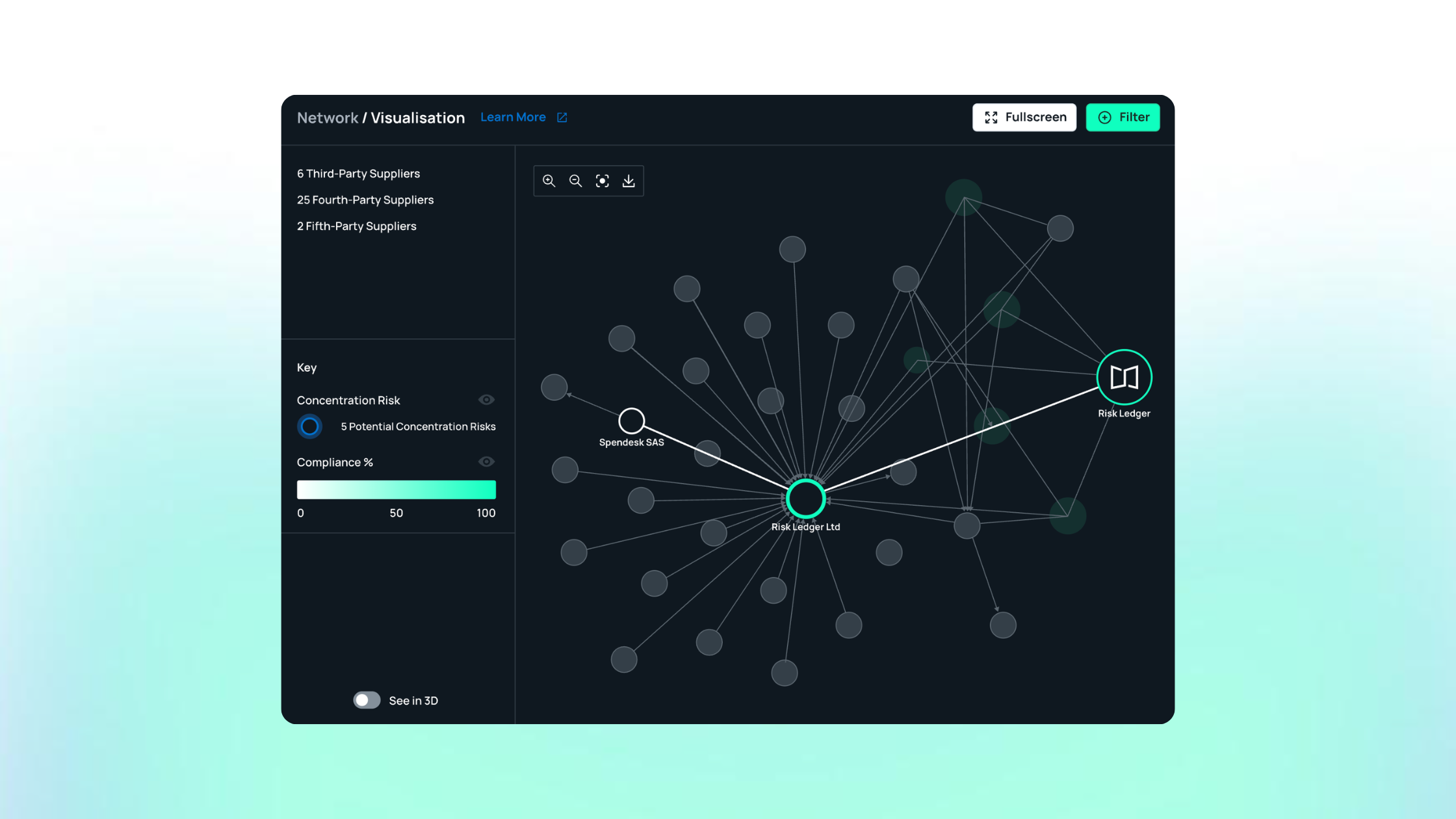
Task: Click the Risk Ledger Ltd label
Action: tap(805, 526)
